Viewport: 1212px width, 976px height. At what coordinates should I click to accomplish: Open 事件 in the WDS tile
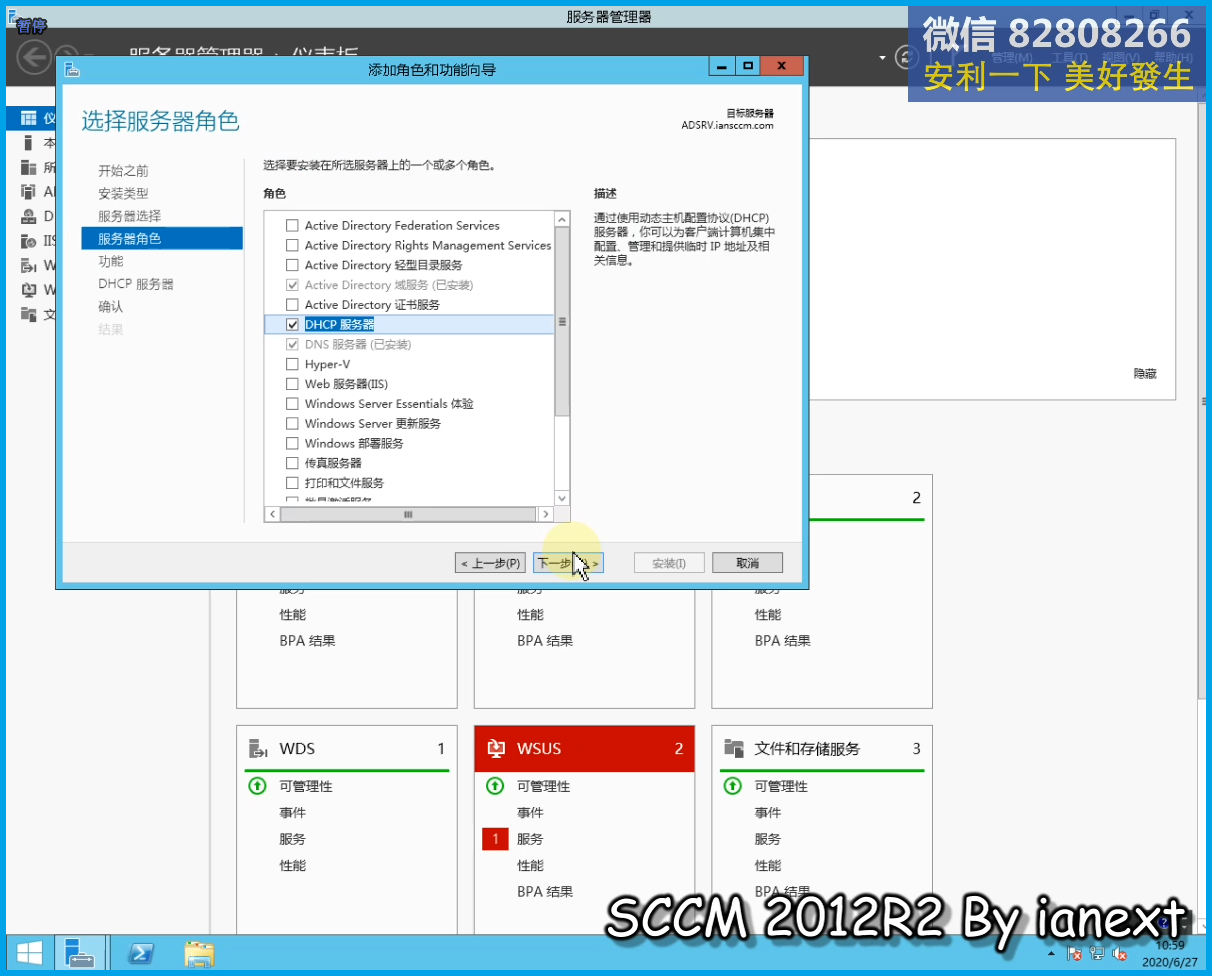point(292,813)
